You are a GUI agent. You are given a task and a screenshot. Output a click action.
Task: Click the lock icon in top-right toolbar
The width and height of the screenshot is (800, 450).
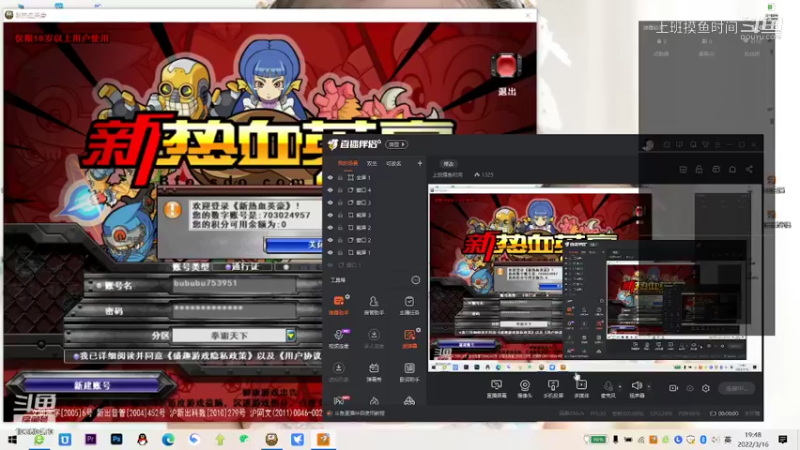[699, 169]
